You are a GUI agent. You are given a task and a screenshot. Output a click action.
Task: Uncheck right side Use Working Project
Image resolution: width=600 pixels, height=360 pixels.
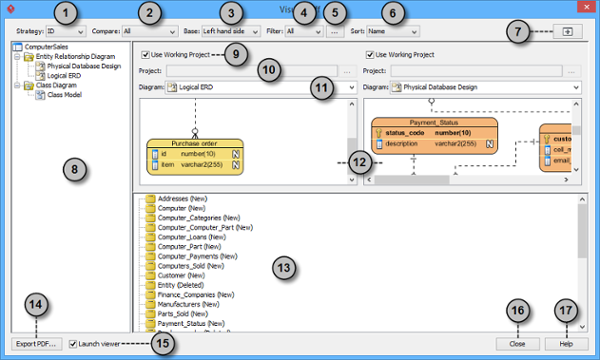[x=370, y=55]
